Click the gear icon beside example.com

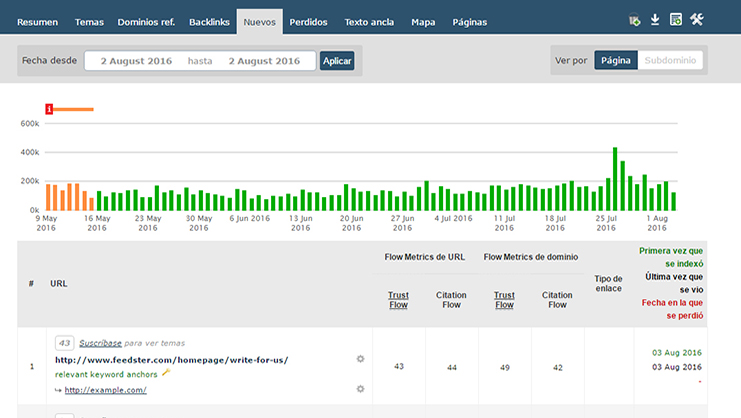[x=361, y=389]
